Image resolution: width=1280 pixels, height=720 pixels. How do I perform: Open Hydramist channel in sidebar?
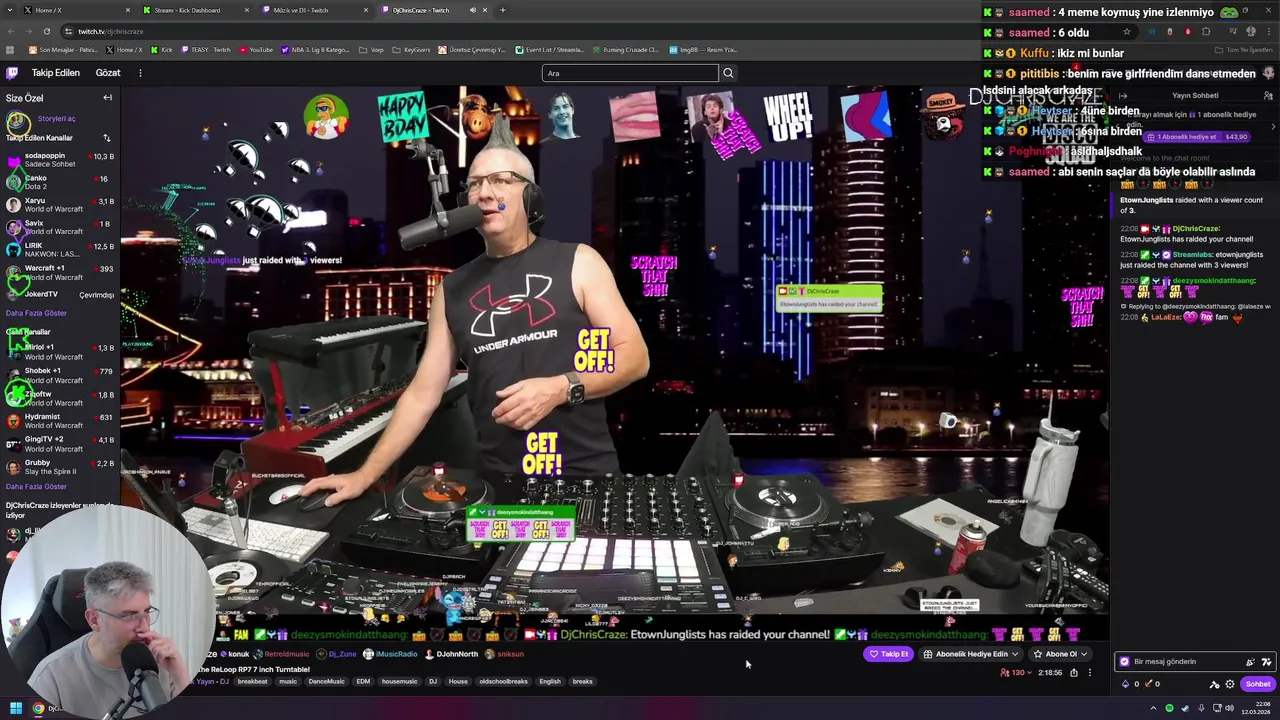tap(60, 421)
